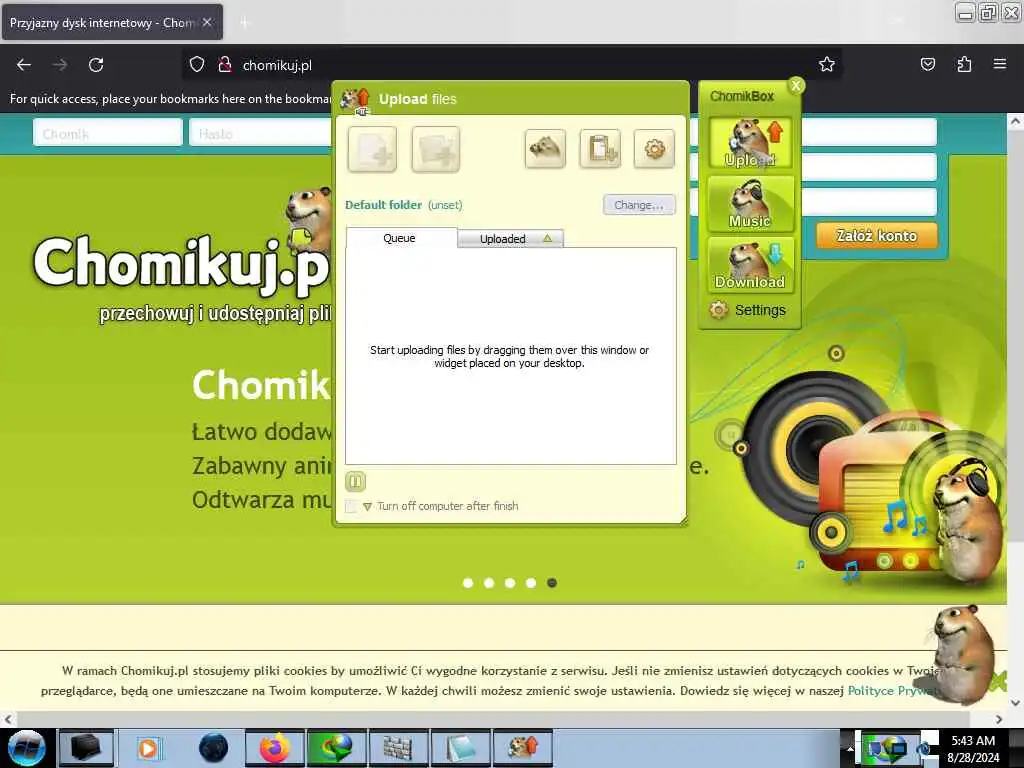Focus the Hasło password field

pyautogui.click(x=261, y=133)
